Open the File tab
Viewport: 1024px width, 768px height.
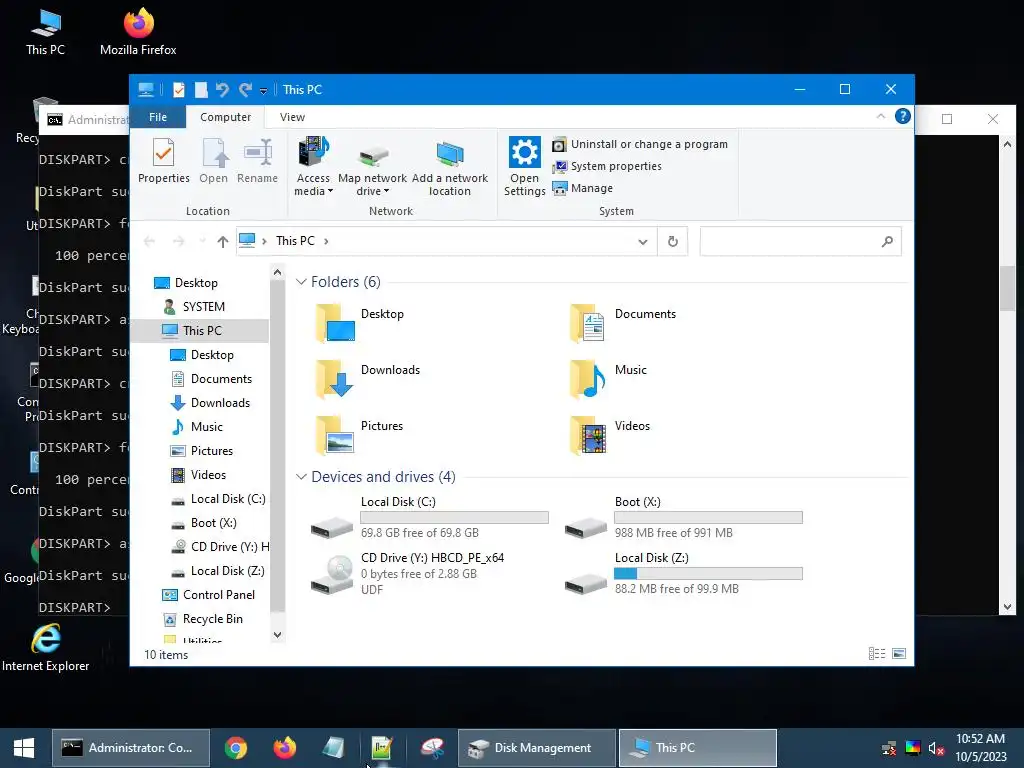(158, 117)
